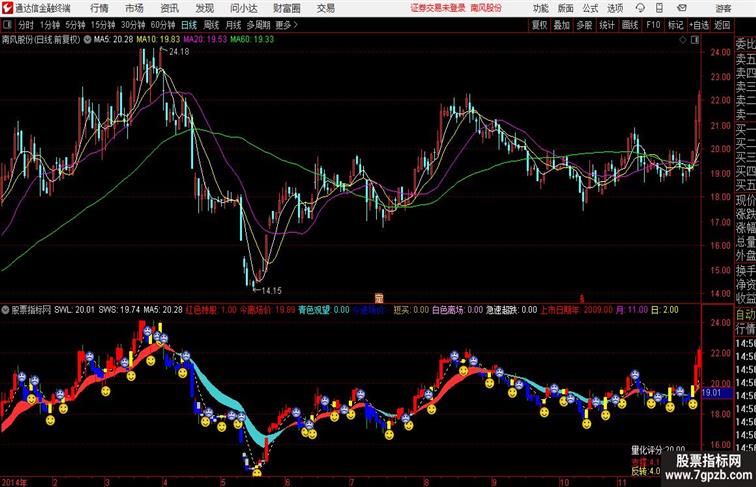Click the MA10: 19.83 indicator label

click(x=158, y=40)
